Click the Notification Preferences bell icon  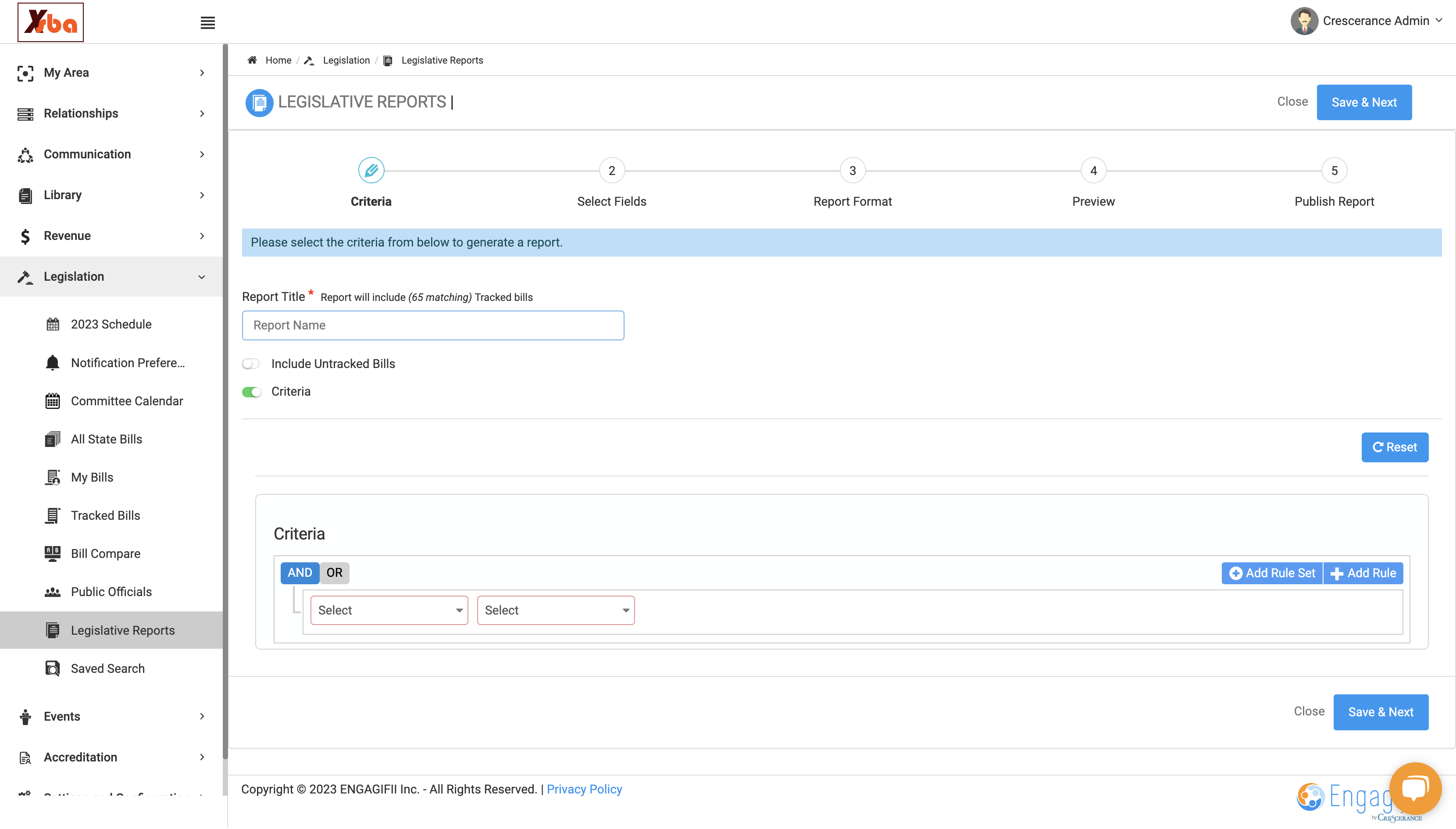pos(52,363)
